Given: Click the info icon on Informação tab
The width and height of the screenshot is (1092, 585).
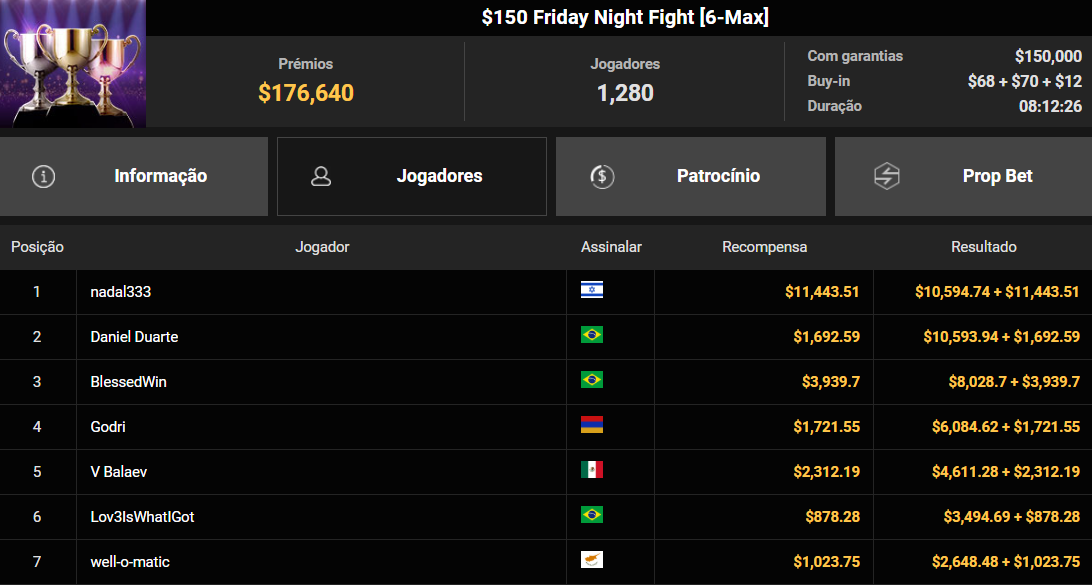Looking at the screenshot, I should (x=43, y=177).
